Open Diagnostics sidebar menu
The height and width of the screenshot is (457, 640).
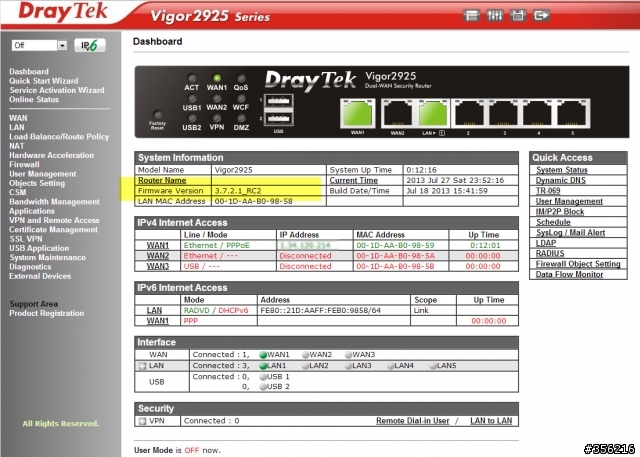tap(30, 267)
